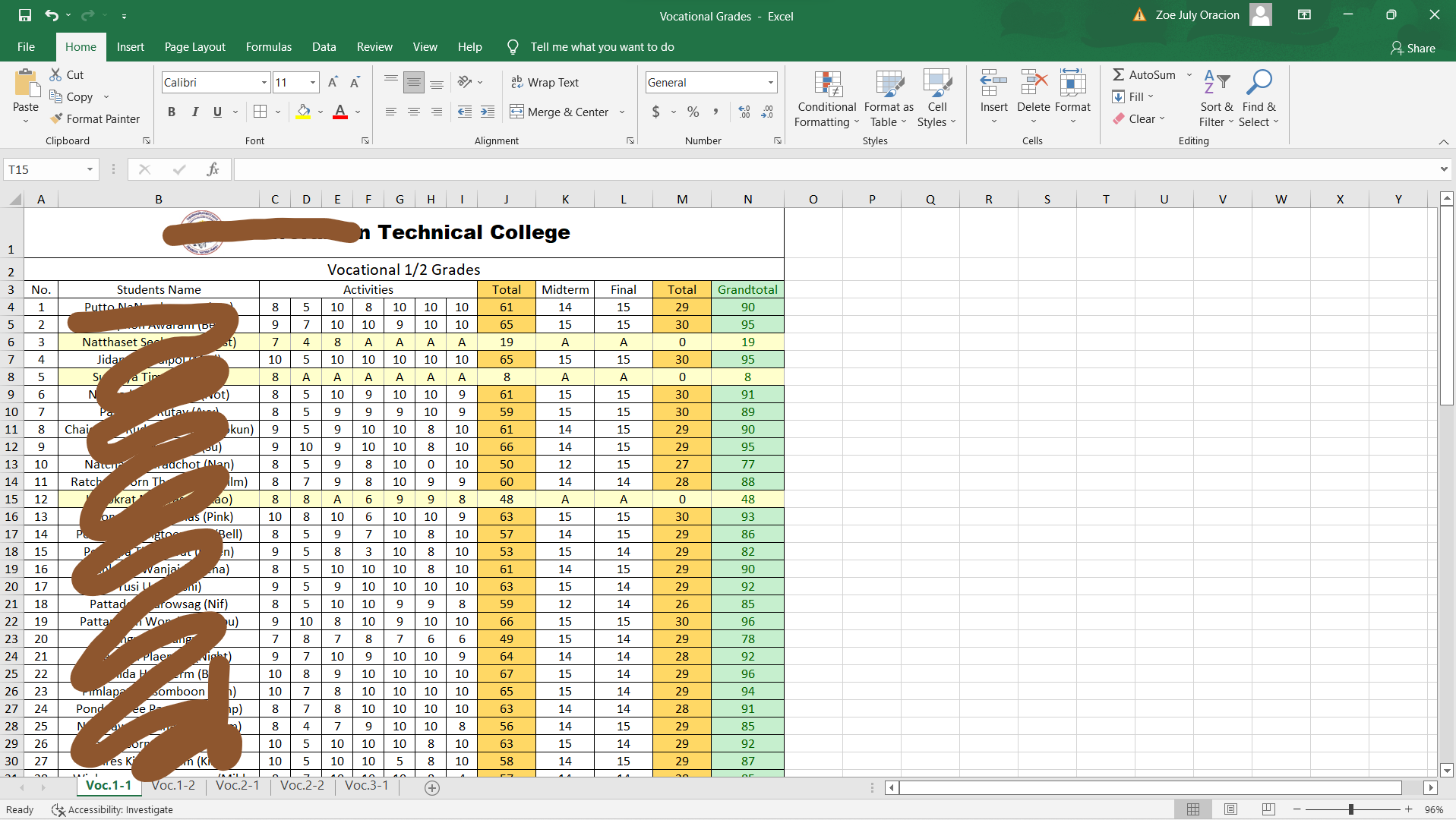Apply Accounting Number Format dollar icon

[x=656, y=112]
